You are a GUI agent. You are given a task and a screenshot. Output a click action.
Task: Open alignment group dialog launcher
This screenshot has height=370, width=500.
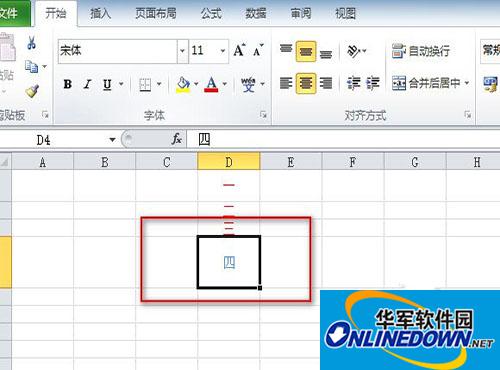[x=468, y=115]
